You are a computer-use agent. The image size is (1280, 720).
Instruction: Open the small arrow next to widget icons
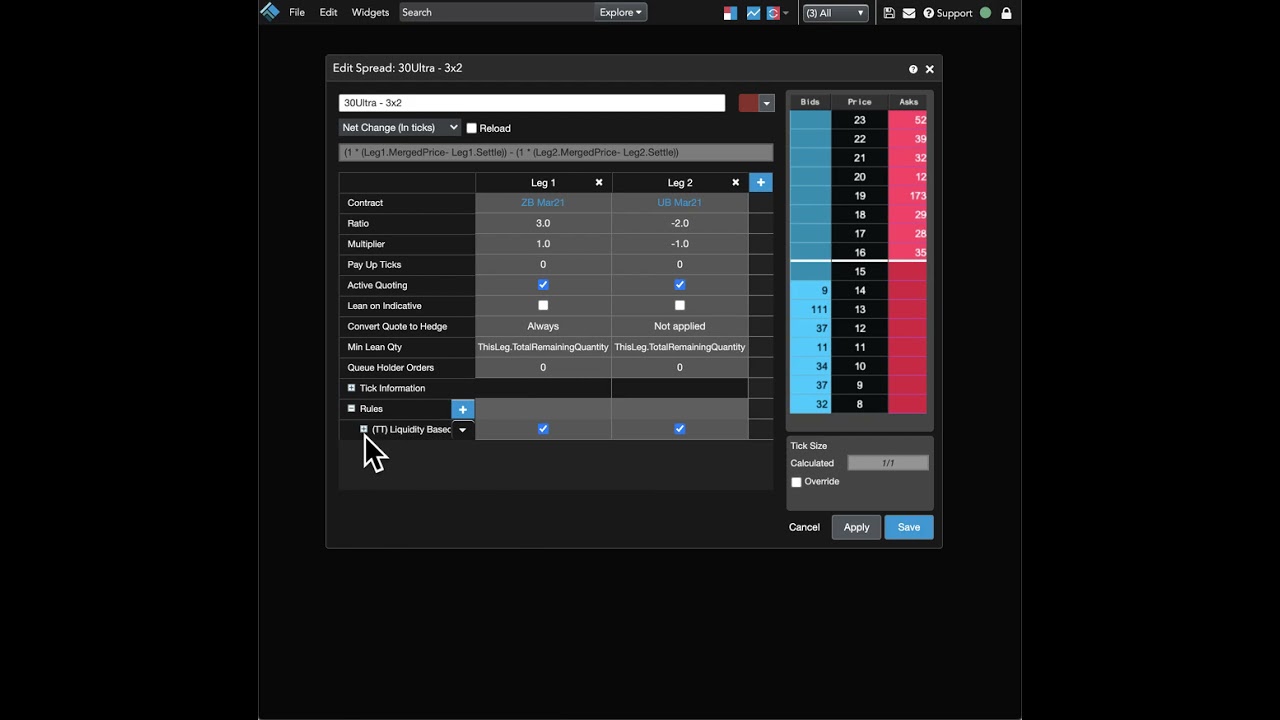coord(786,13)
